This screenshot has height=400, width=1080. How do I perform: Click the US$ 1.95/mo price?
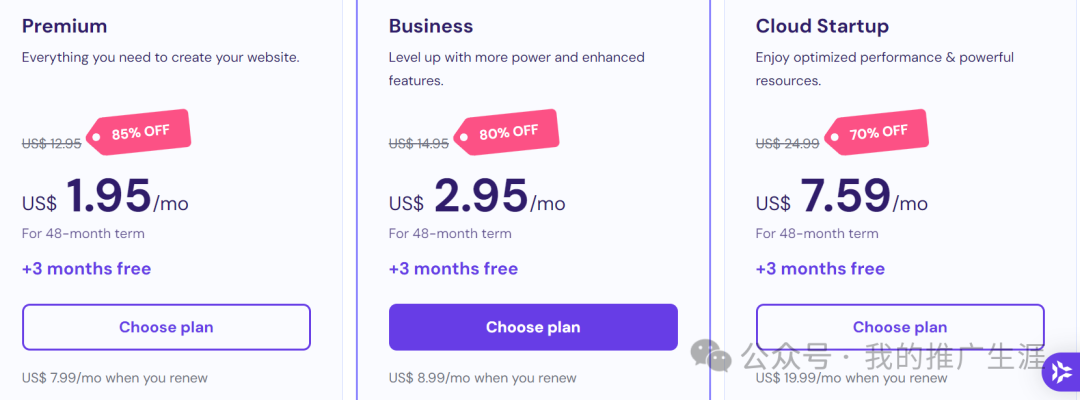(x=105, y=197)
